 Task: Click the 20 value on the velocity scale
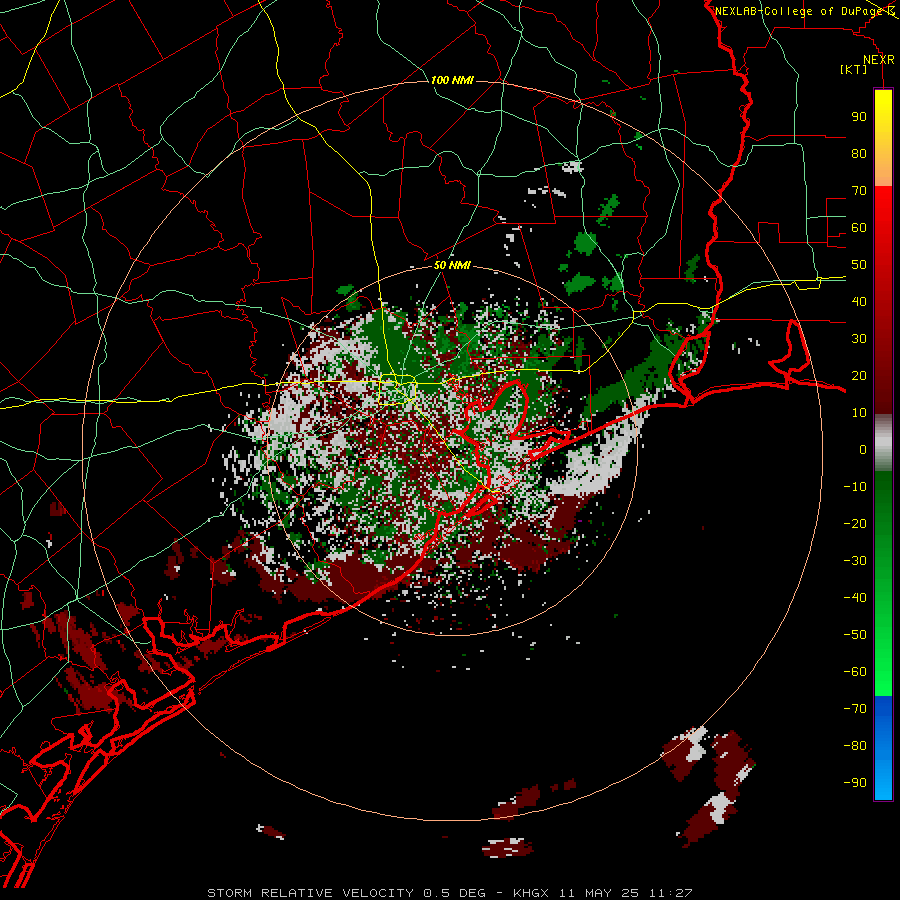click(x=859, y=376)
